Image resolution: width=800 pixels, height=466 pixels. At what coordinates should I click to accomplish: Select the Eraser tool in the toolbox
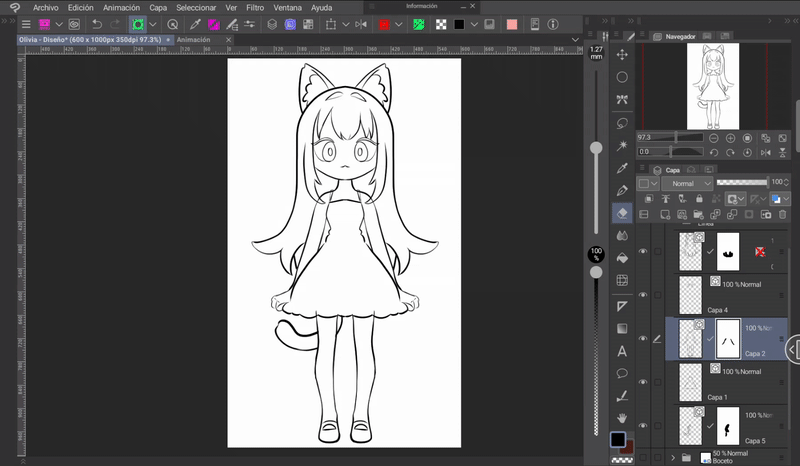[622, 213]
